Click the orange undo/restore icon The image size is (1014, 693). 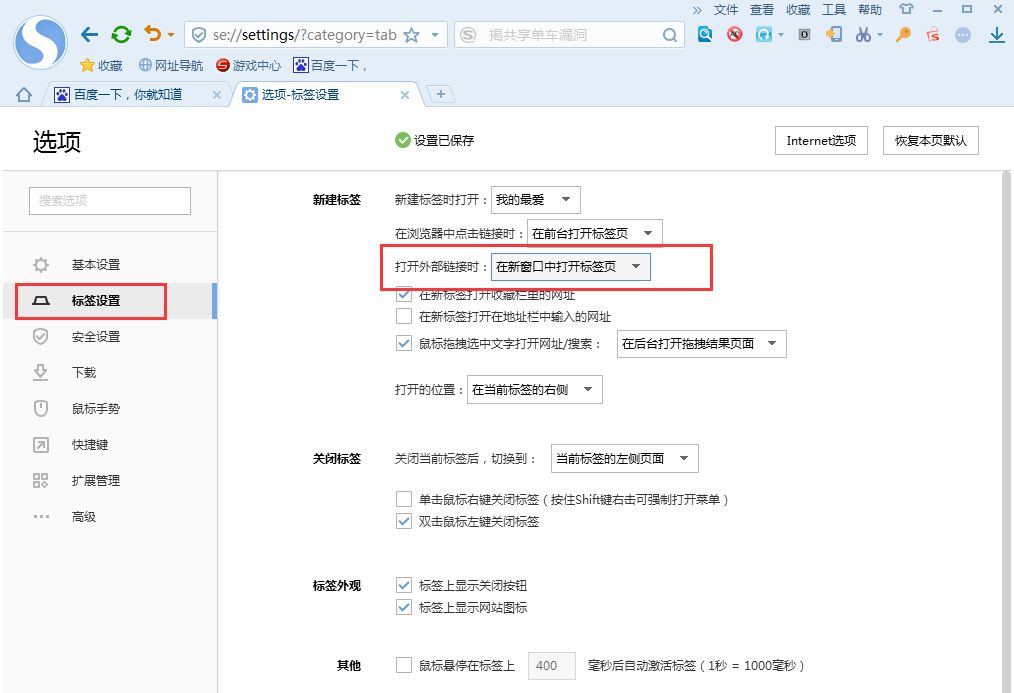tap(153, 35)
